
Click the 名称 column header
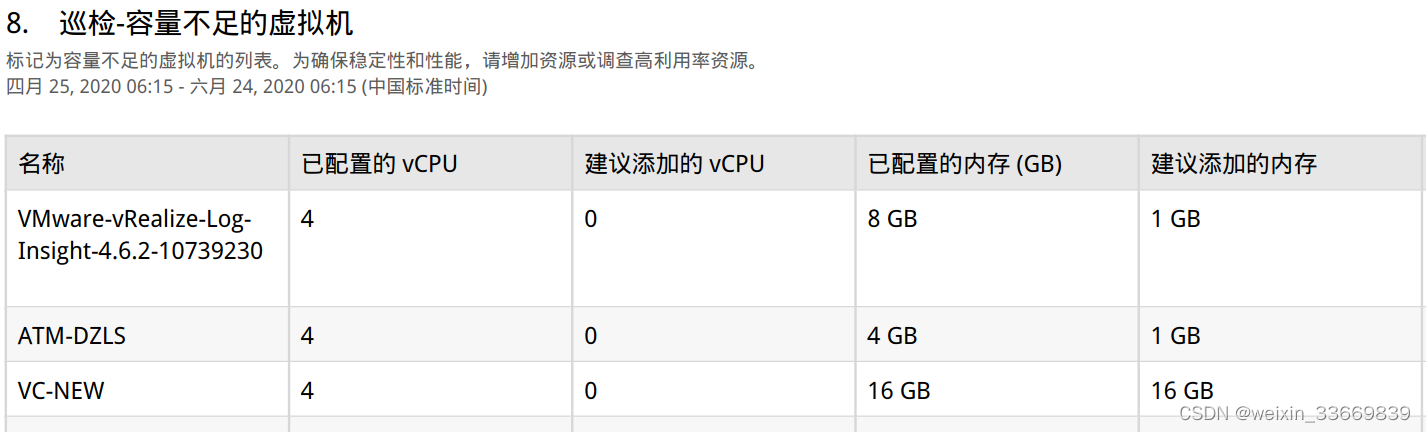click(42, 164)
